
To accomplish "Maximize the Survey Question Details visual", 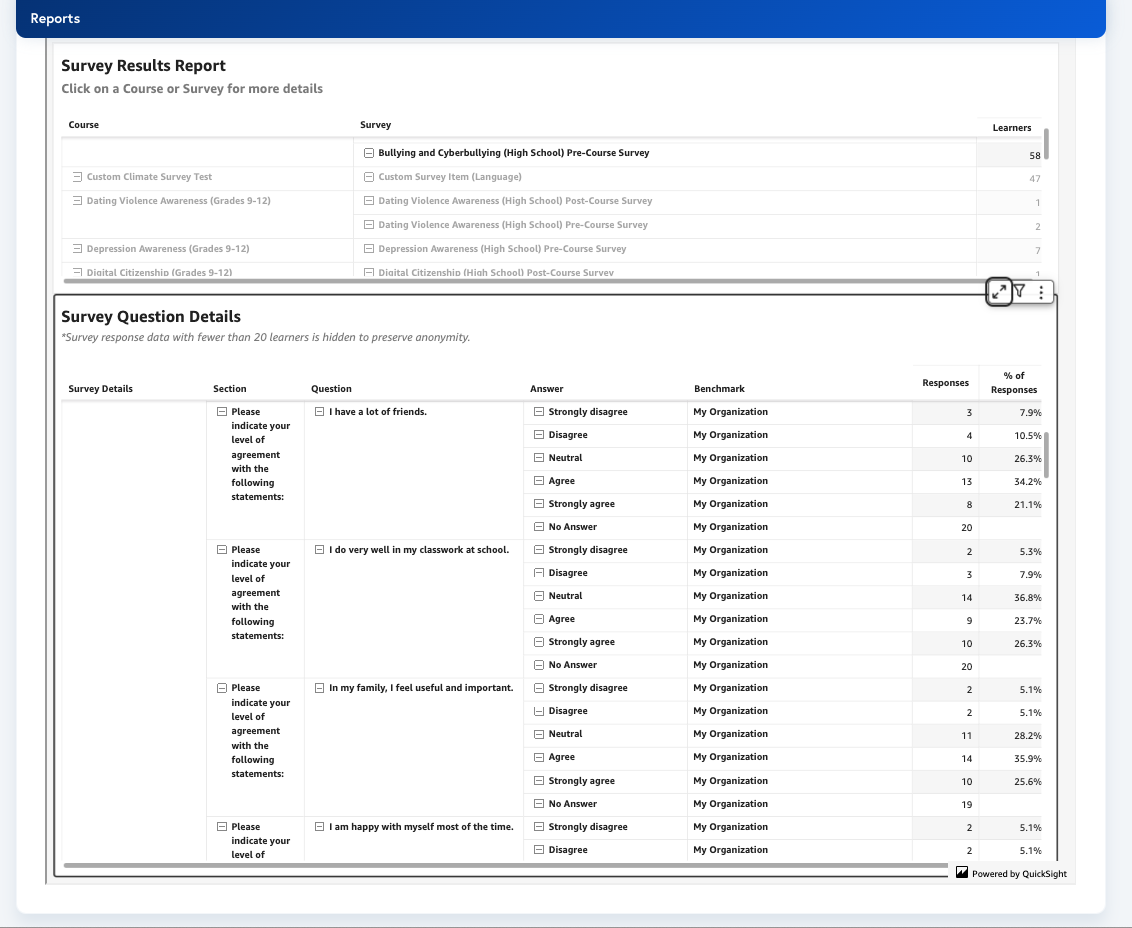I will (1000, 292).
